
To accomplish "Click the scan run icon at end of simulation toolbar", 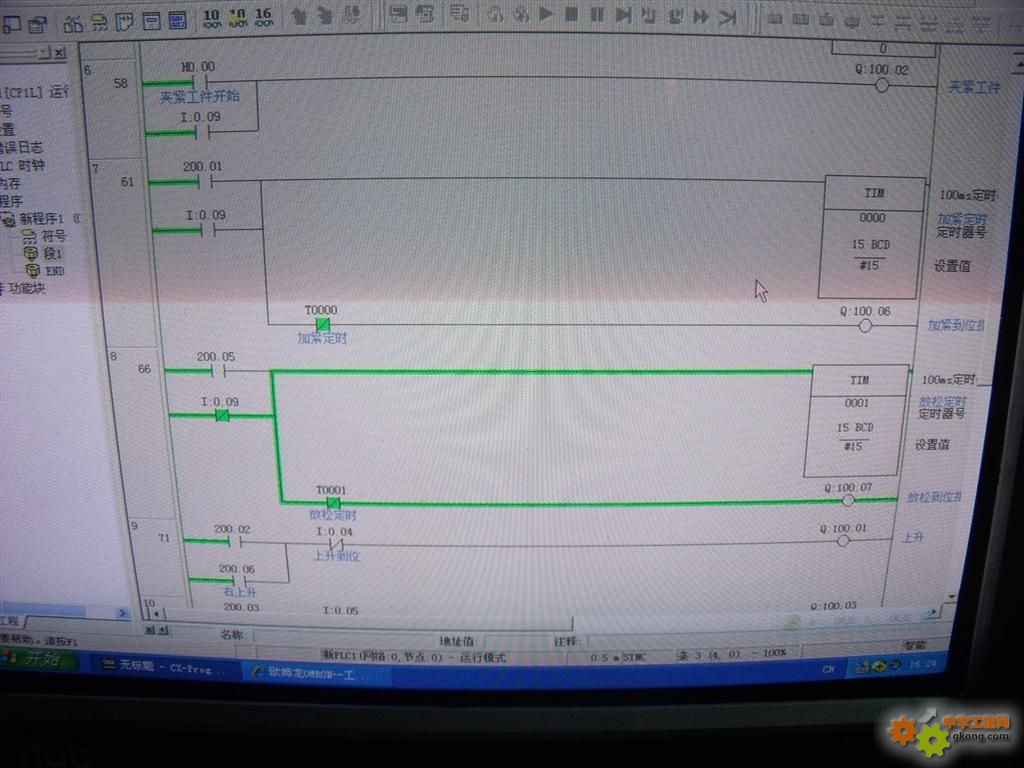I will tap(727, 17).
